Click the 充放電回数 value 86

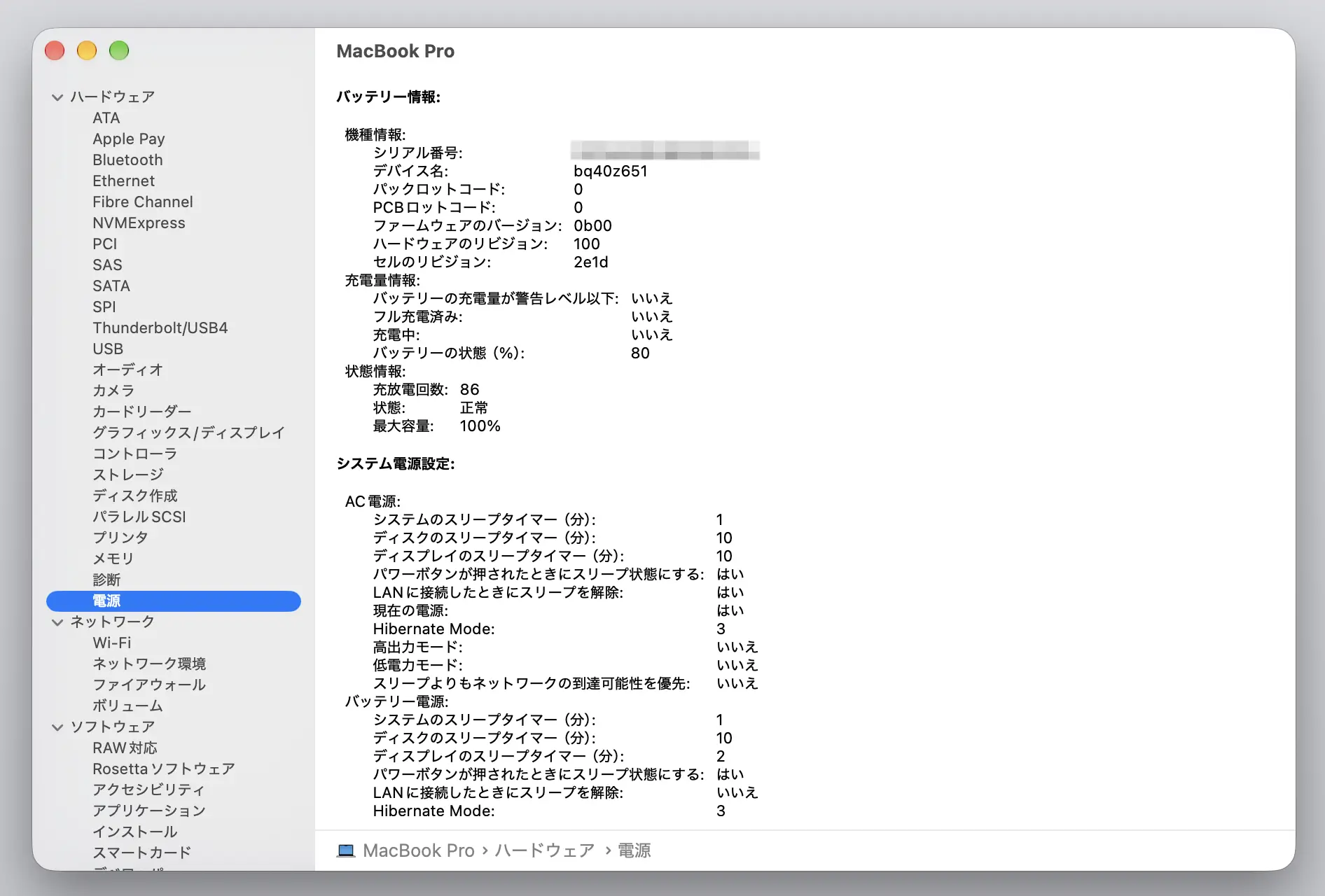tap(470, 390)
